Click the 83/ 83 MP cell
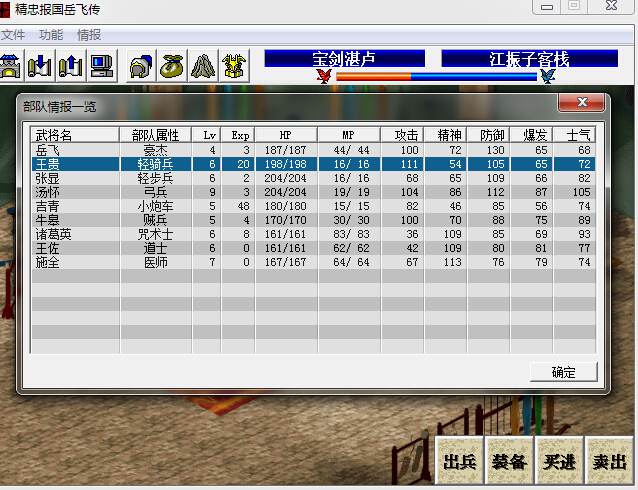Image resolution: width=638 pixels, height=490 pixels. tap(351, 234)
